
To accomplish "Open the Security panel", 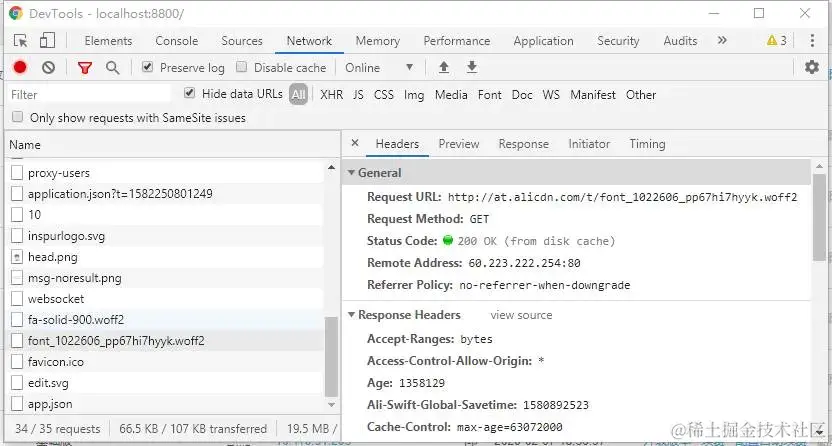I will click(x=618, y=41).
